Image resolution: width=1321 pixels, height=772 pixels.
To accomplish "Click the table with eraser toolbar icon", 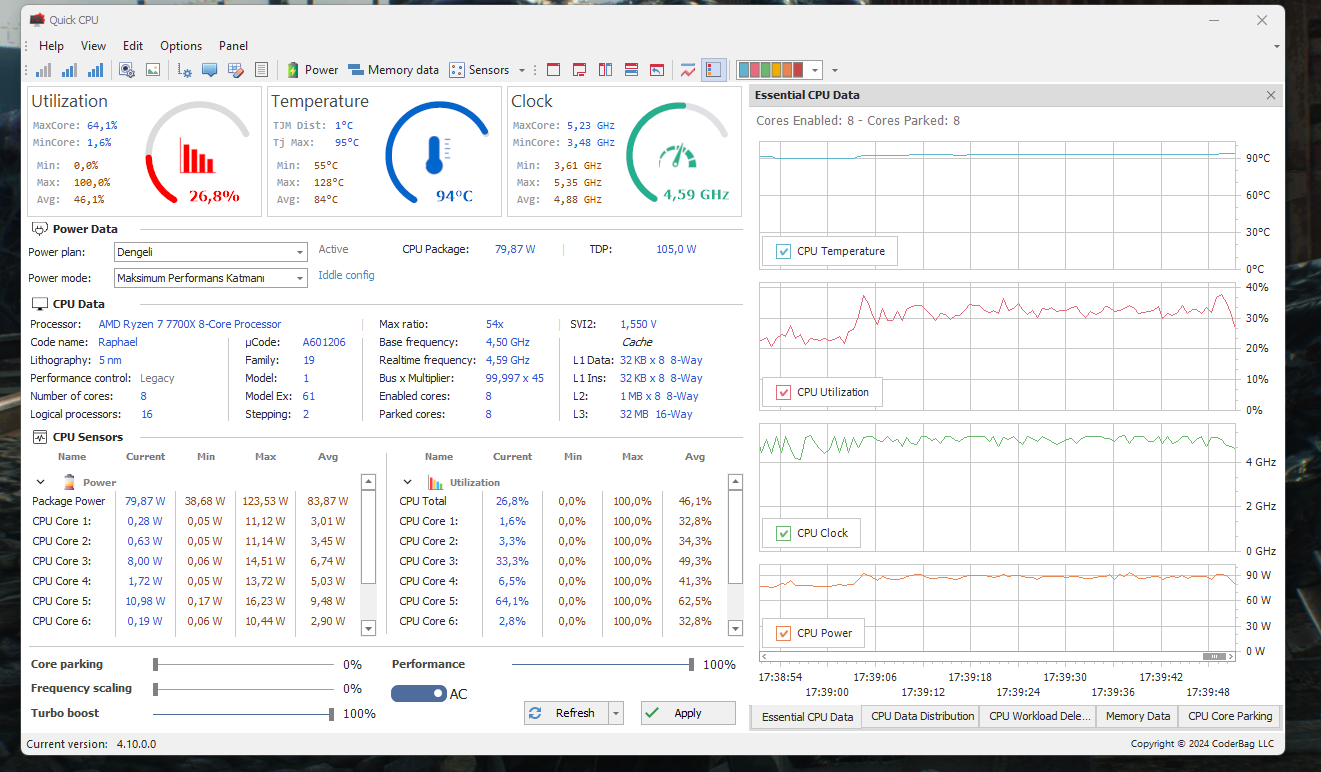I will click(x=236, y=70).
